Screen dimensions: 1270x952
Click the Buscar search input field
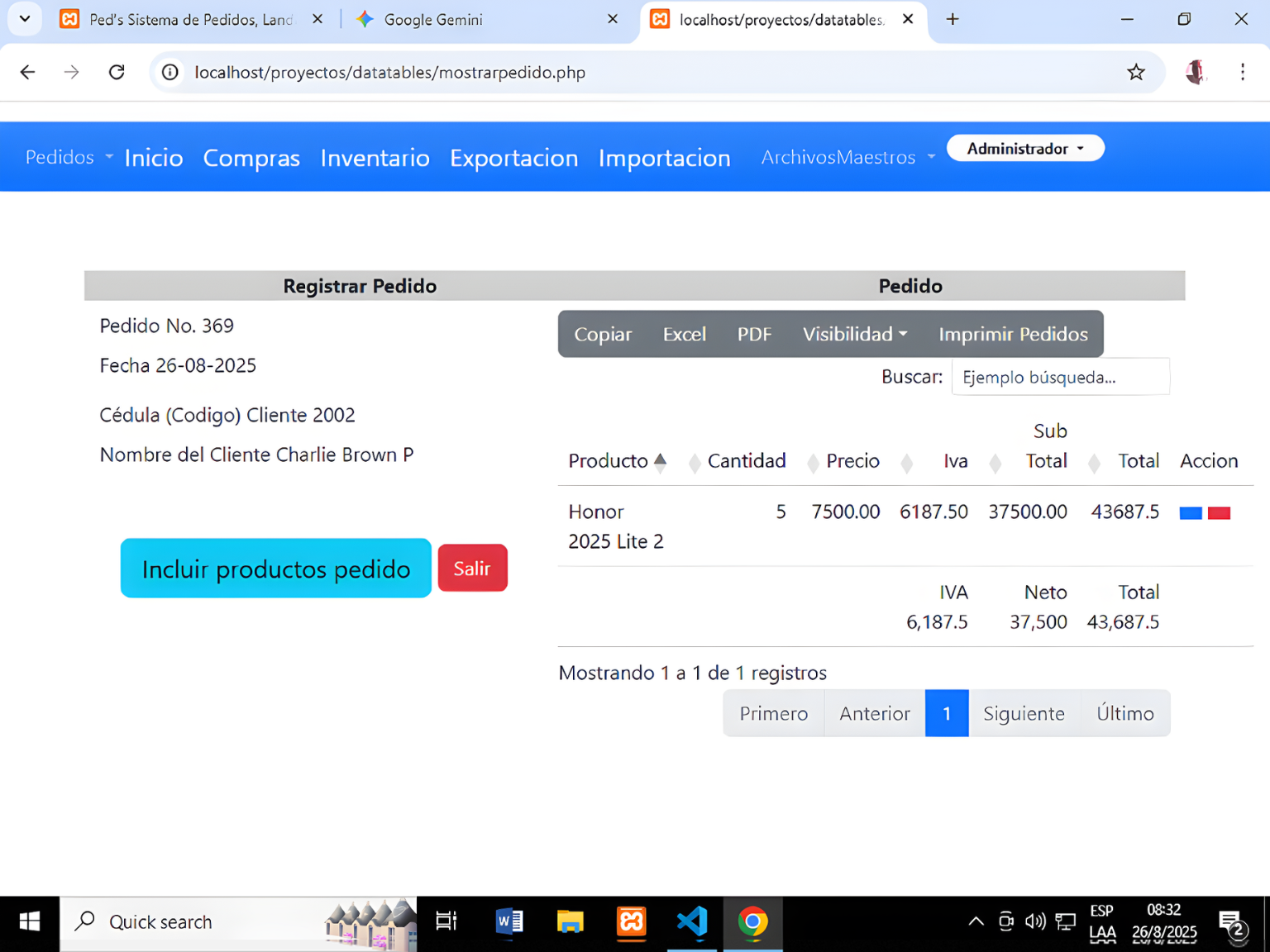click(x=1060, y=377)
